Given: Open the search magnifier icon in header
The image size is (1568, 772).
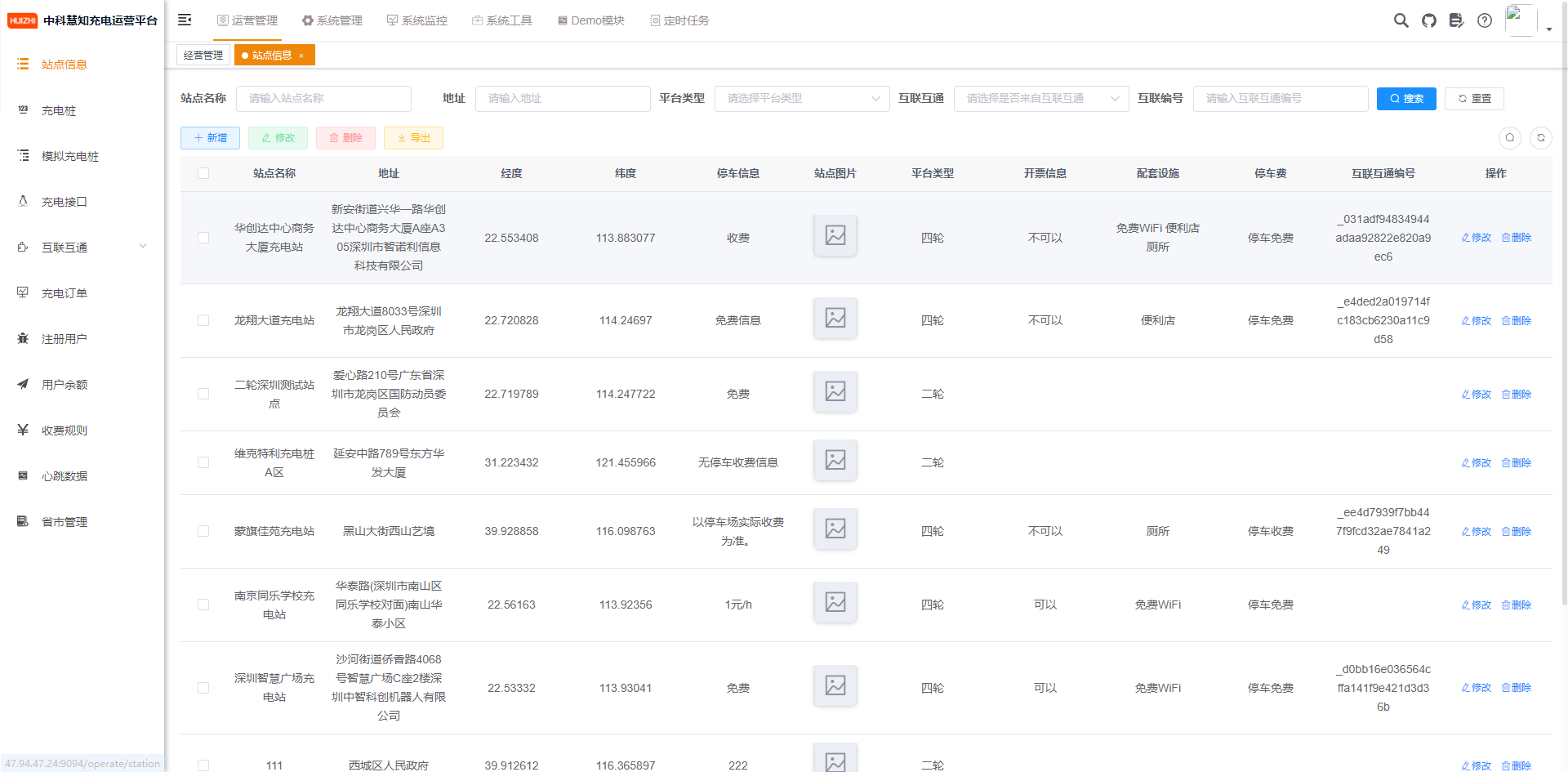Looking at the screenshot, I should 1401,20.
